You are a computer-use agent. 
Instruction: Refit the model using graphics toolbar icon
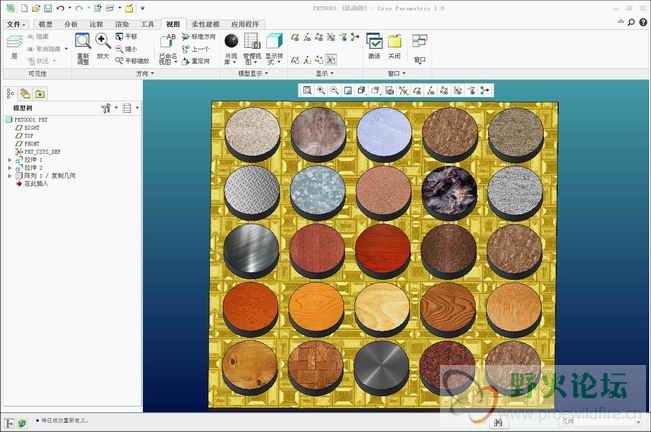[x=307, y=90]
